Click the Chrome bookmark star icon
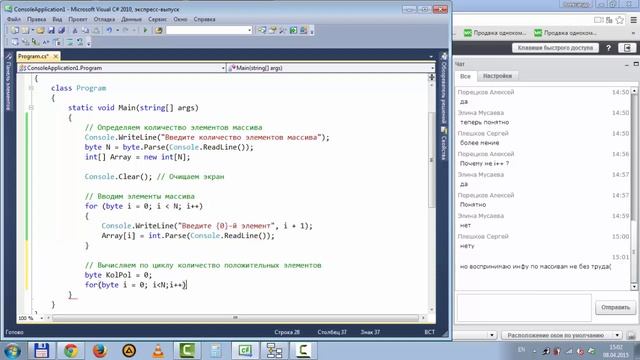Viewport: 640px width, 360px height. [620, 20]
